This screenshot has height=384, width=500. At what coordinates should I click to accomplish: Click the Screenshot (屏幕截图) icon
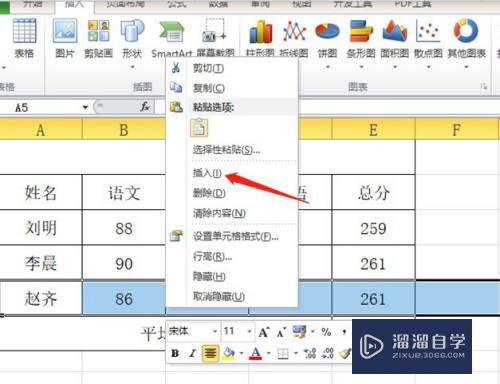(214, 31)
